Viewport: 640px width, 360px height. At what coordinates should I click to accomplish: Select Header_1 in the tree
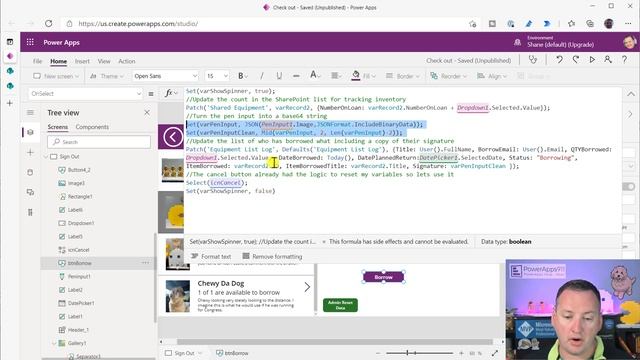pos(78,329)
